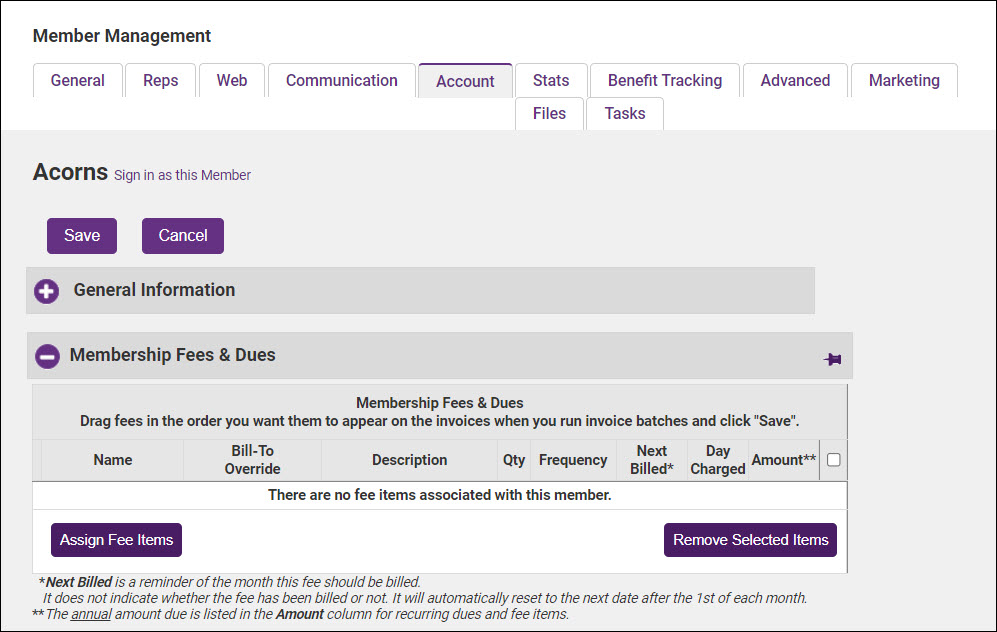This screenshot has height=632, width=997.
Task: Expand the General Information section
Action: [46, 291]
